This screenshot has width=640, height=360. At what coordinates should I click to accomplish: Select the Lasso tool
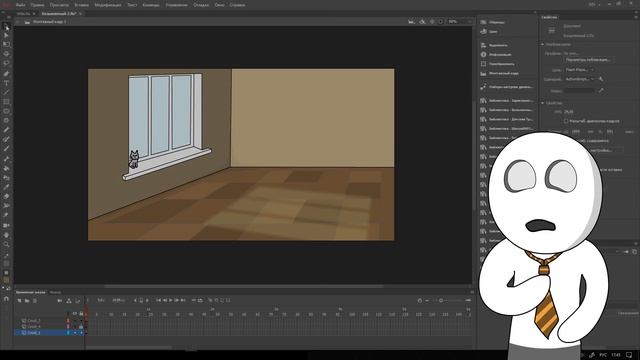coord(6,63)
